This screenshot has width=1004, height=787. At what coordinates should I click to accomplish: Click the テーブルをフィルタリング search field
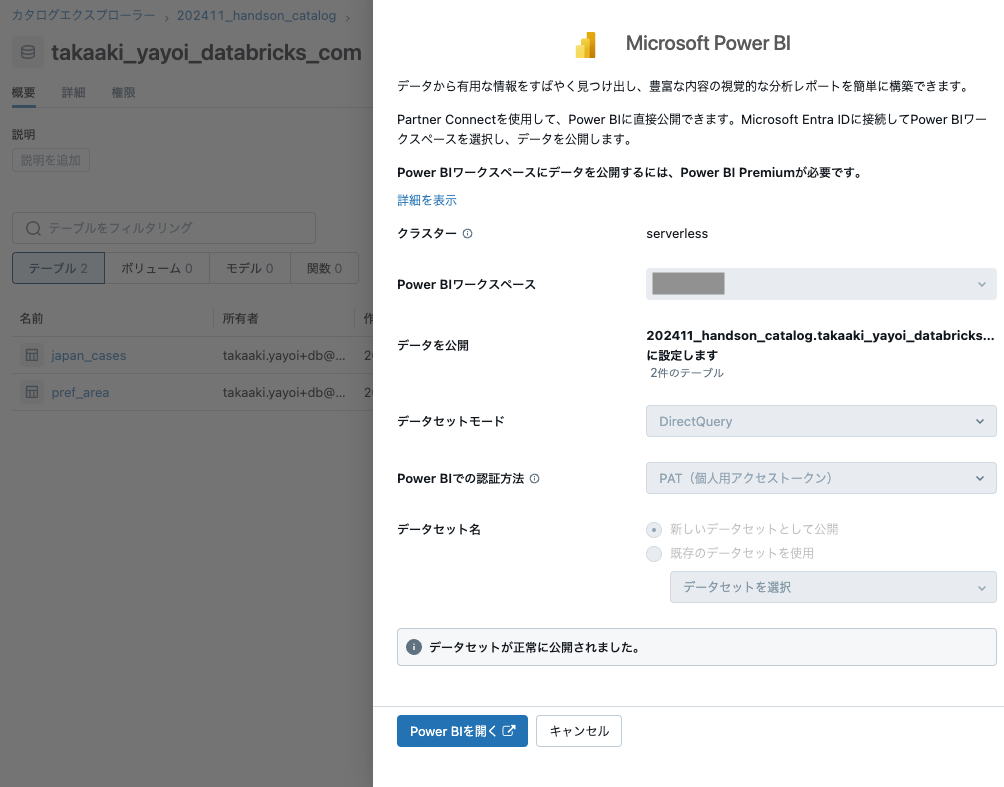coord(164,228)
